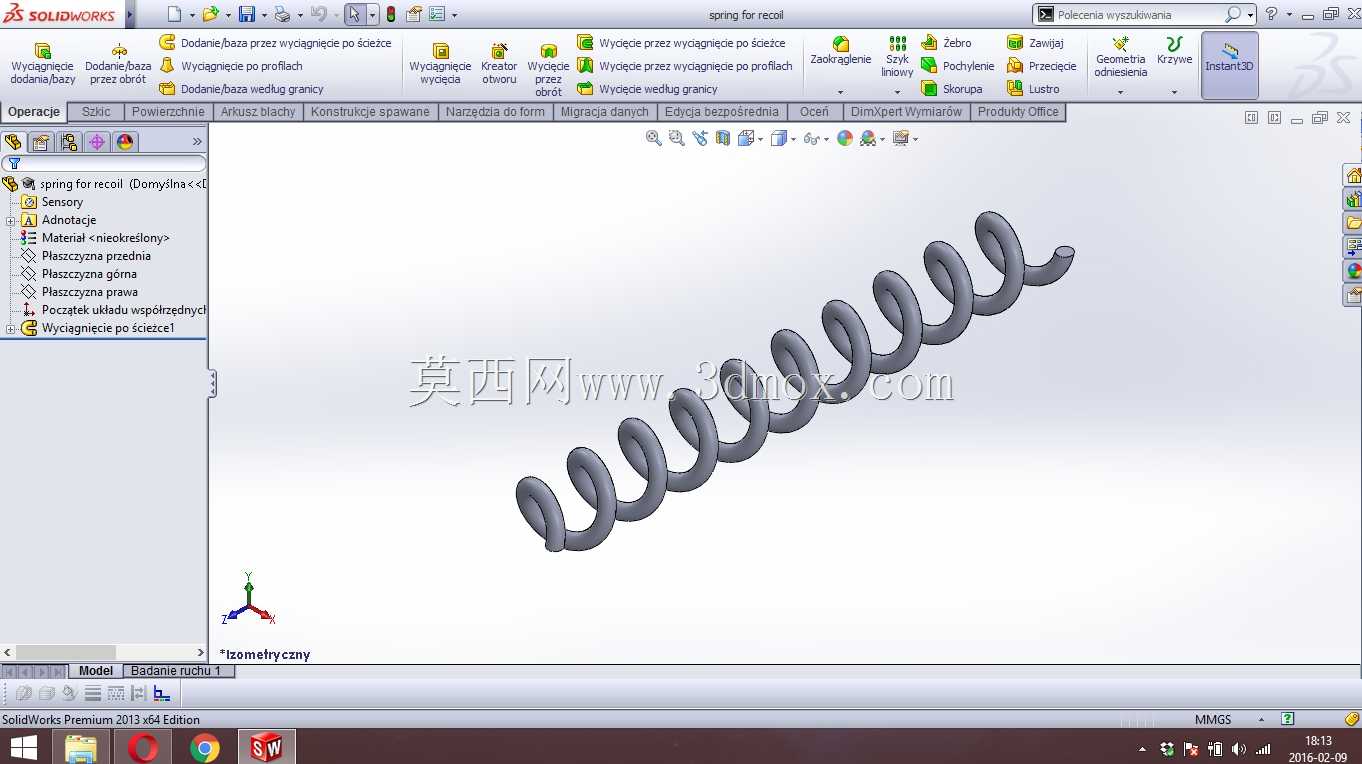The height and width of the screenshot is (764, 1362).
Task: Select the Lustro mirror tool
Action: point(1033,89)
